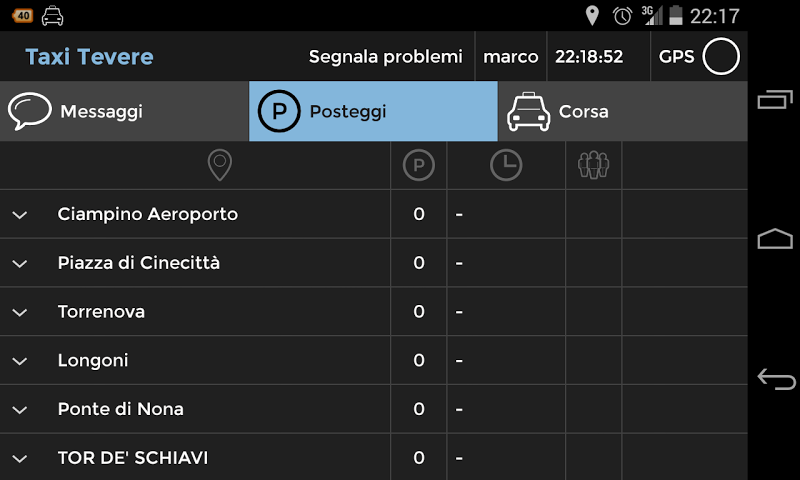
Task: Expand the Piazza di Cinecittà row
Action: pyautogui.click(x=19, y=263)
